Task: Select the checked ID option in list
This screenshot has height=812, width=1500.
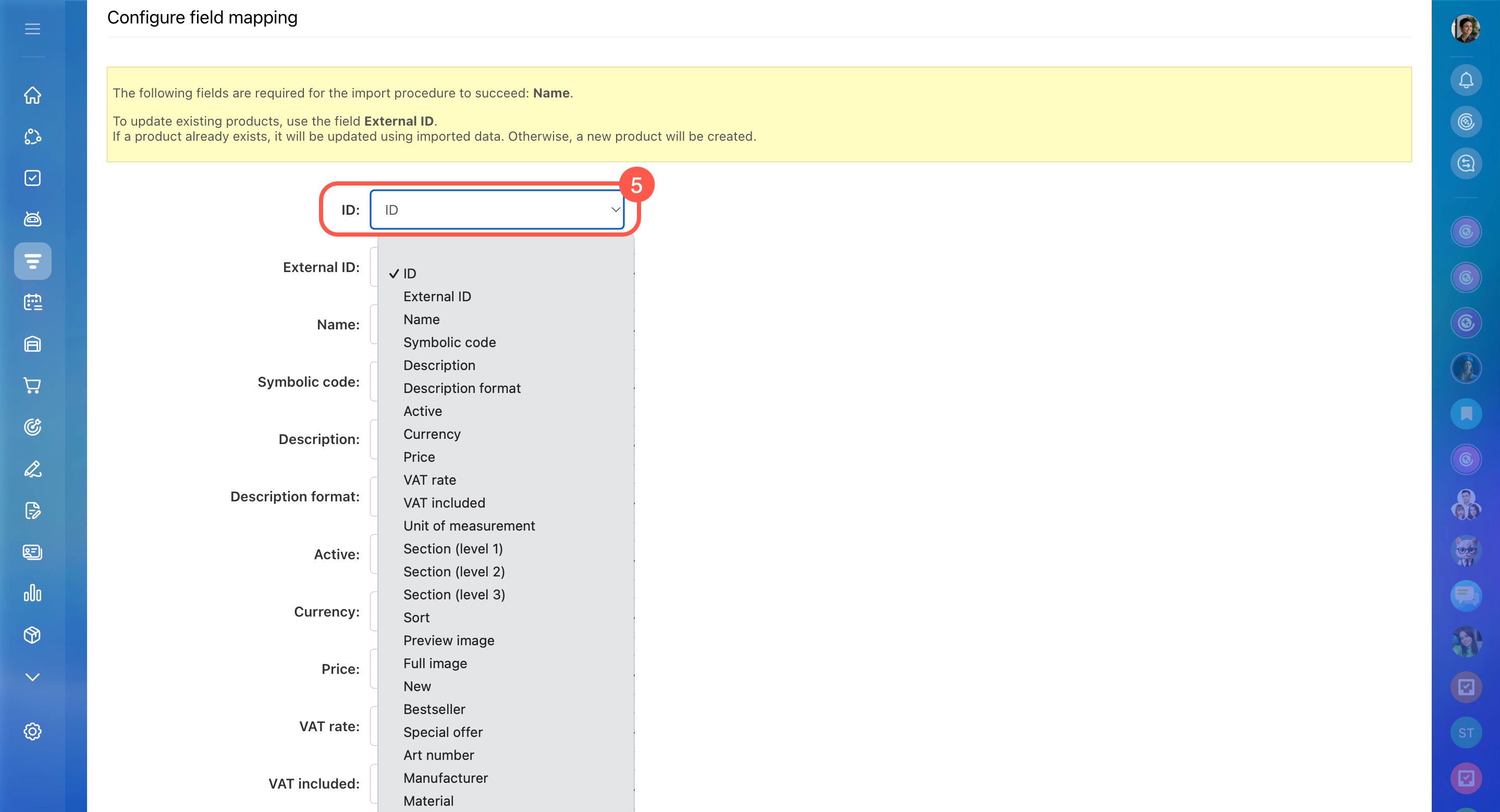Action: (409, 274)
